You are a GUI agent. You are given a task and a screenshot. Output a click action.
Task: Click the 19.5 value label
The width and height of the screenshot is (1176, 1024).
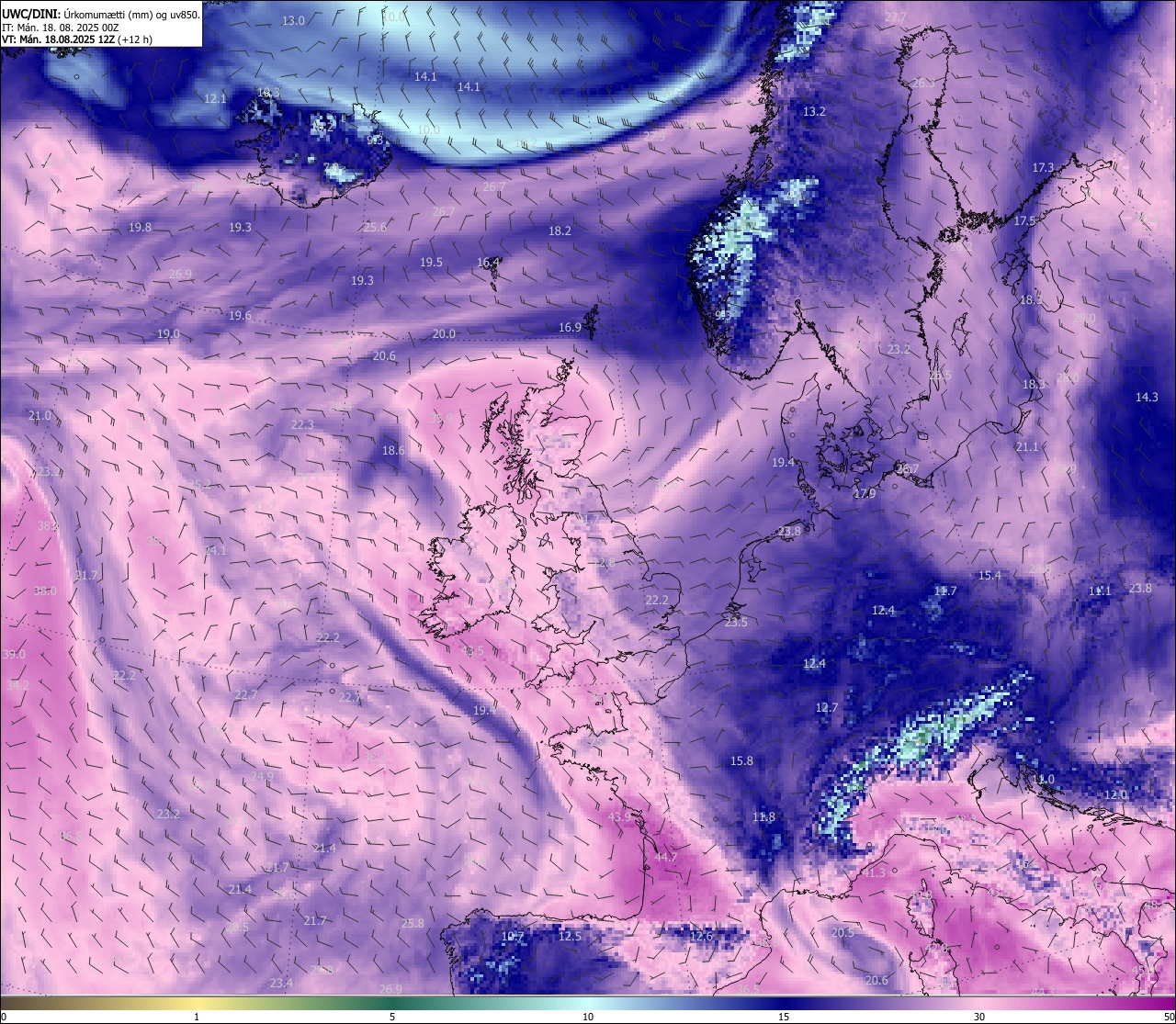(x=431, y=262)
